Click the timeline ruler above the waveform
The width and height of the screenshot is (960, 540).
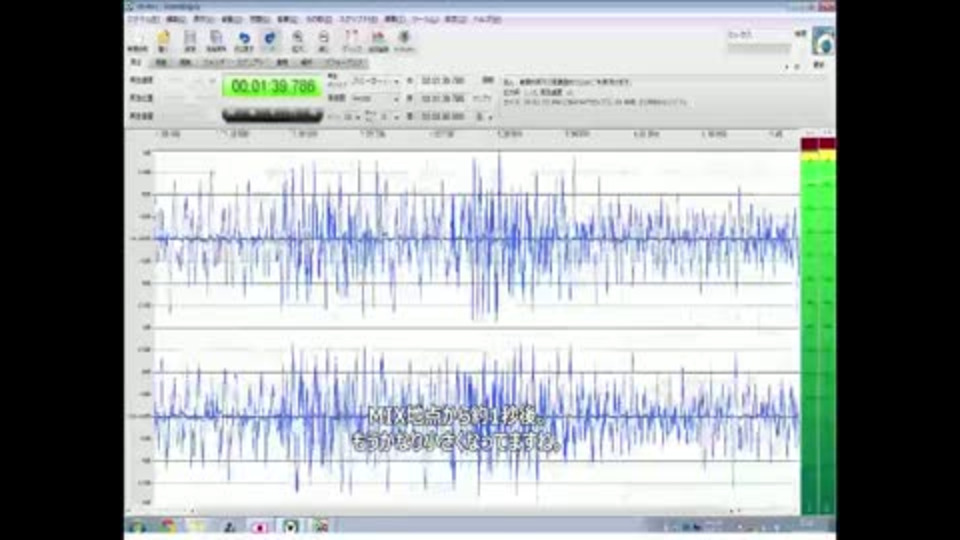[x=476, y=133]
